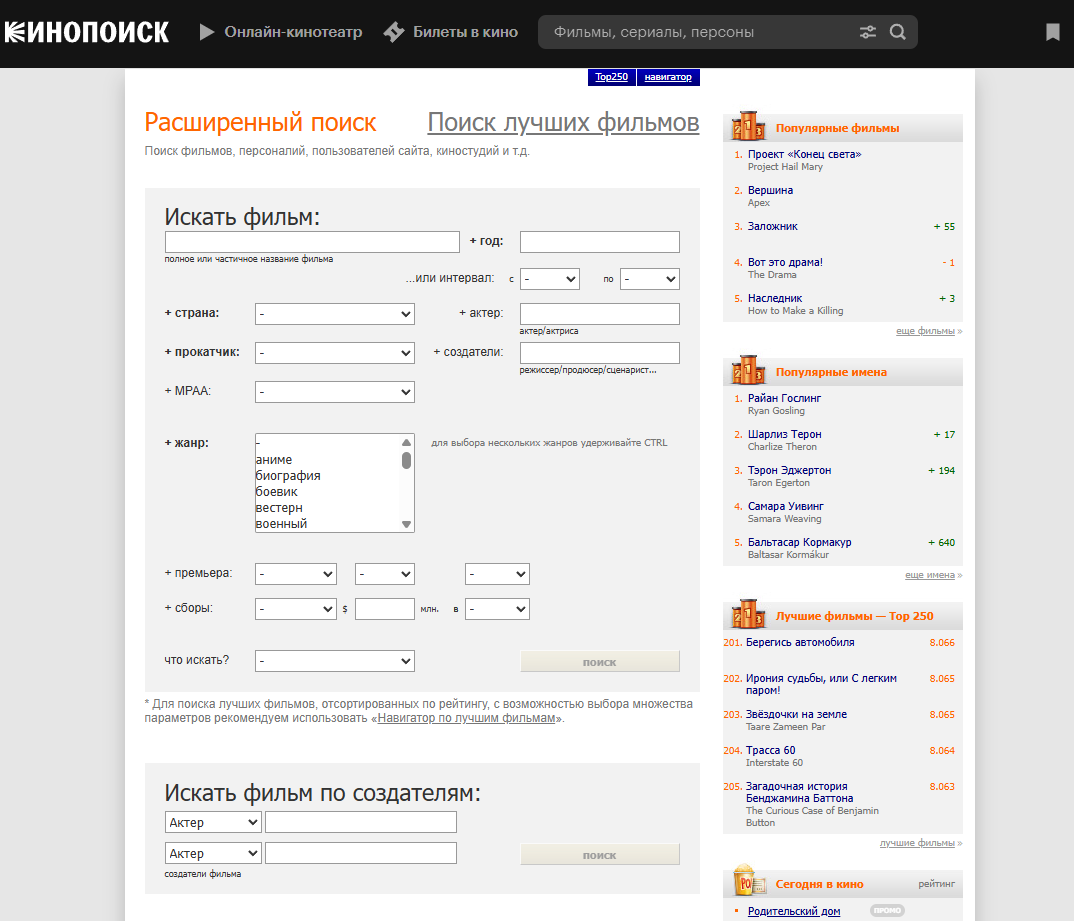Select genre вестерн in list
Viewport: 1074px width, 921px height.
pos(279,507)
